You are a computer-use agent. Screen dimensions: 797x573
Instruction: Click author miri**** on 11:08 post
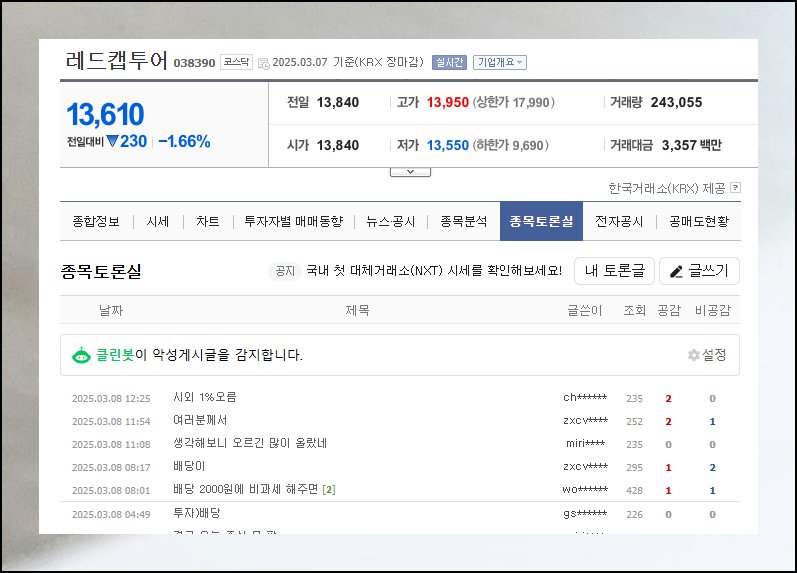point(586,443)
